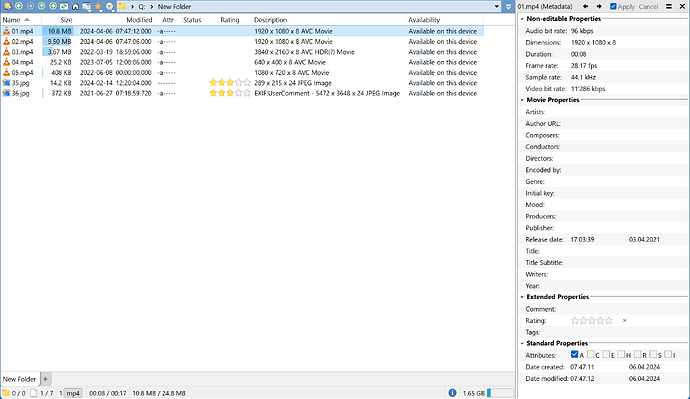The width and height of the screenshot is (690, 399).
Task: Collapse the Movie Properties section
Action: tap(522, 100)
